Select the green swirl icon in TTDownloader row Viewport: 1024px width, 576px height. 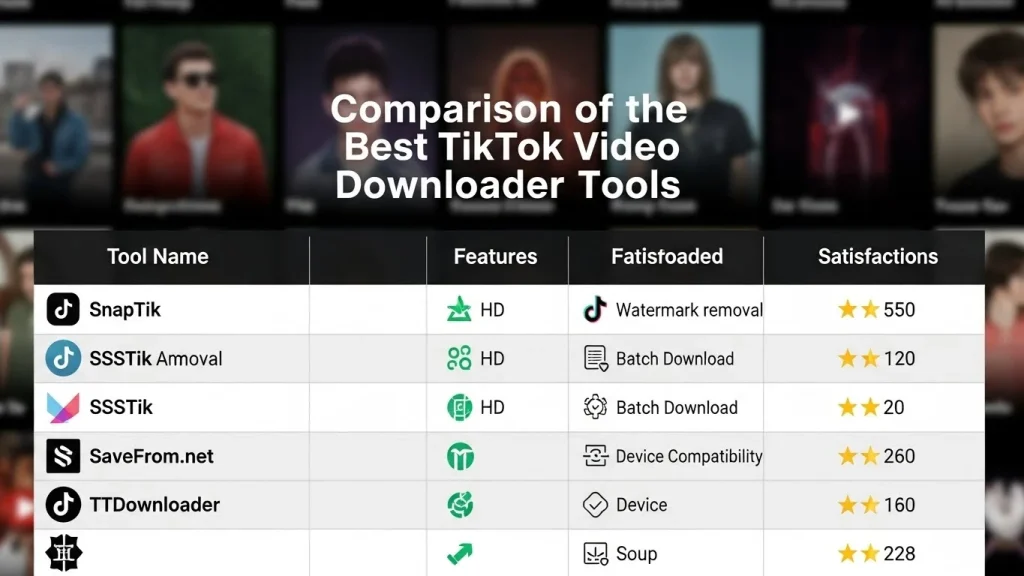coord(458,505)
